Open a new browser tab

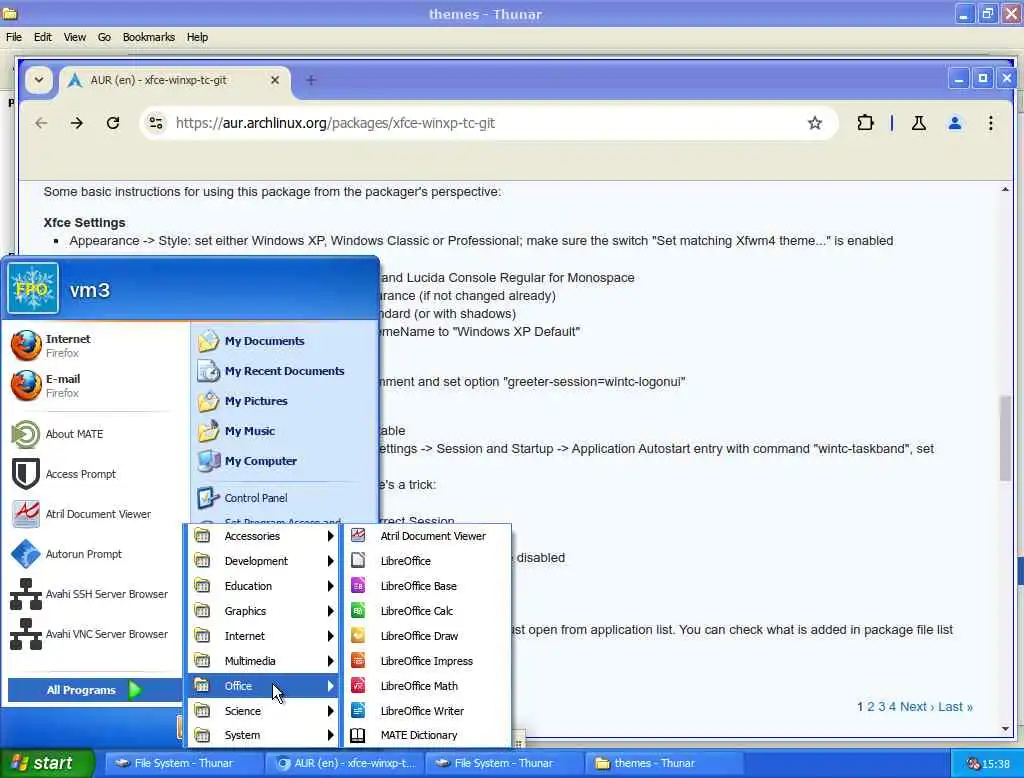311,80
